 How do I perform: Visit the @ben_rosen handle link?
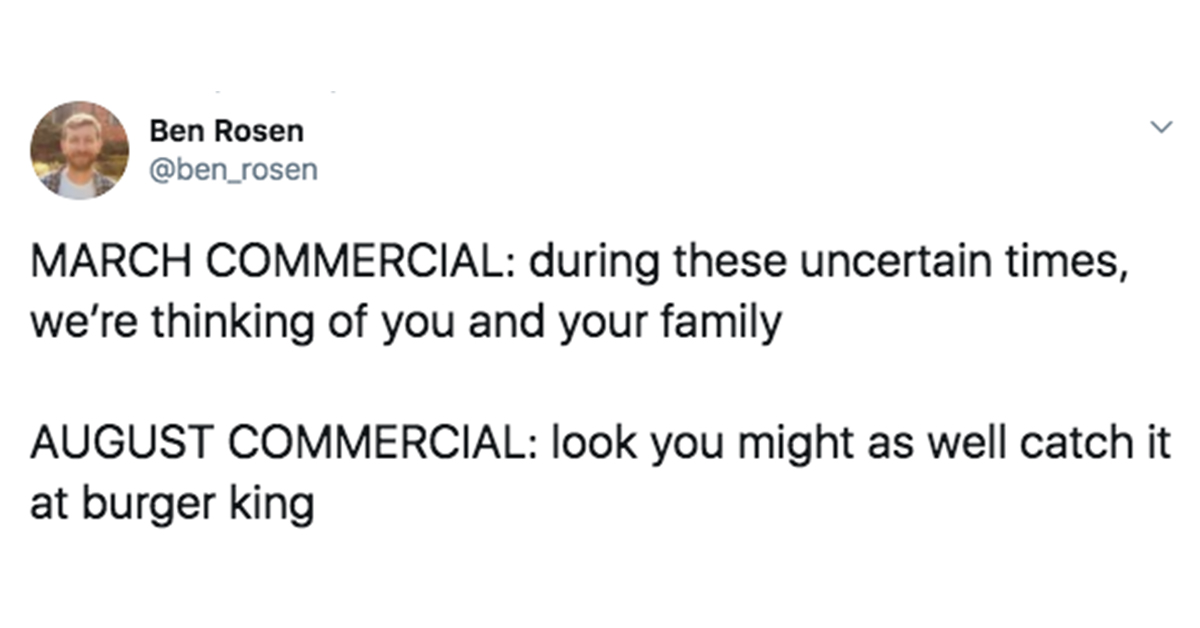tap(233, 171)
